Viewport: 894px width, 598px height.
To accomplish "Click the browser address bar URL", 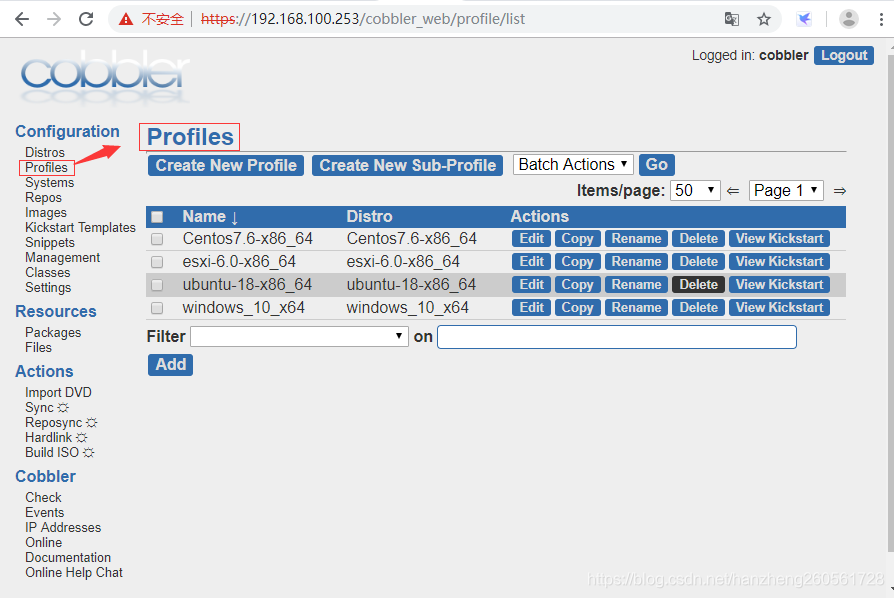I will (363, 19).
